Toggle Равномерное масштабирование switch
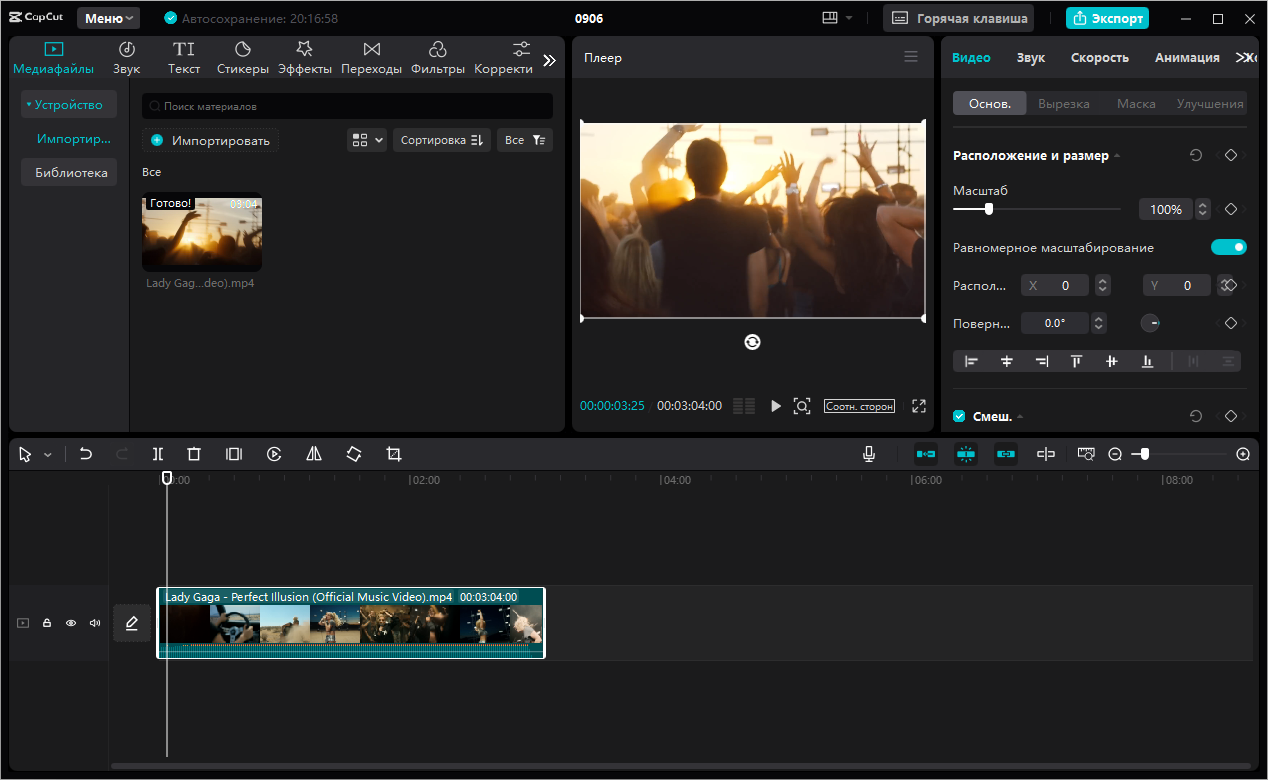This screenshot has width=1268, height=780. click(1229, 247)
